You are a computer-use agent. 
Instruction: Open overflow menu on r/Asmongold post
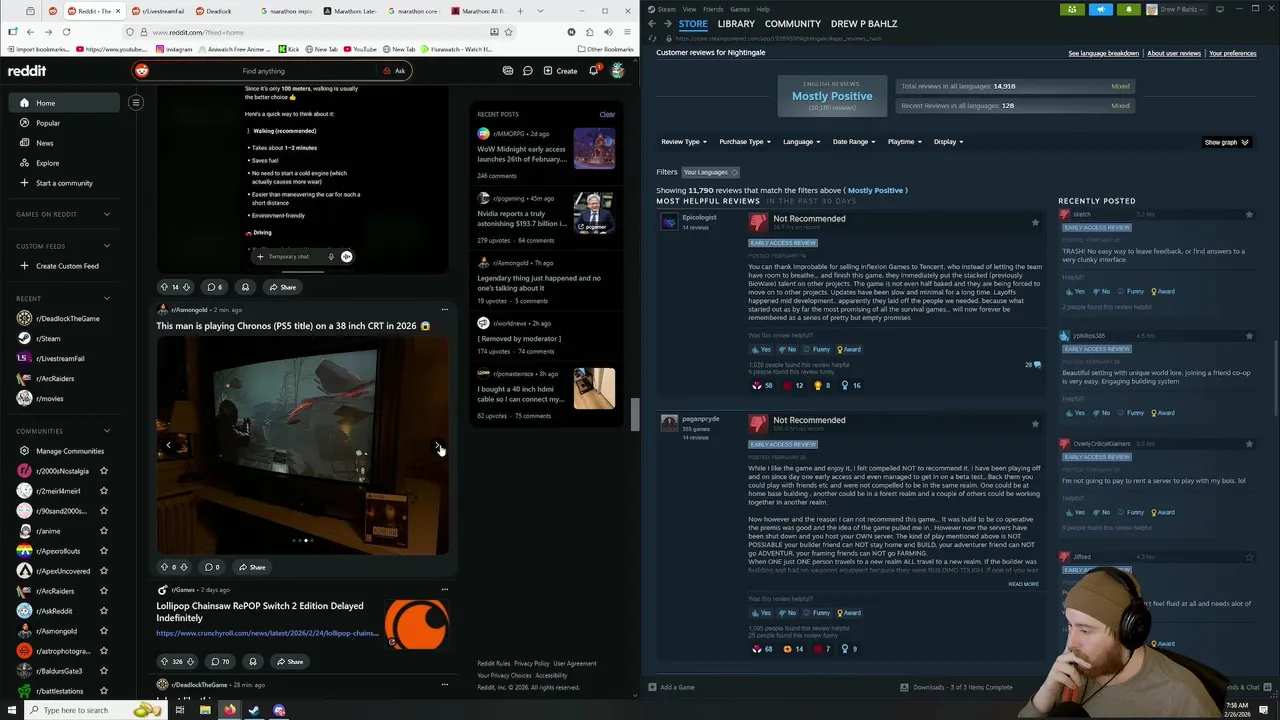coord(445,310)
